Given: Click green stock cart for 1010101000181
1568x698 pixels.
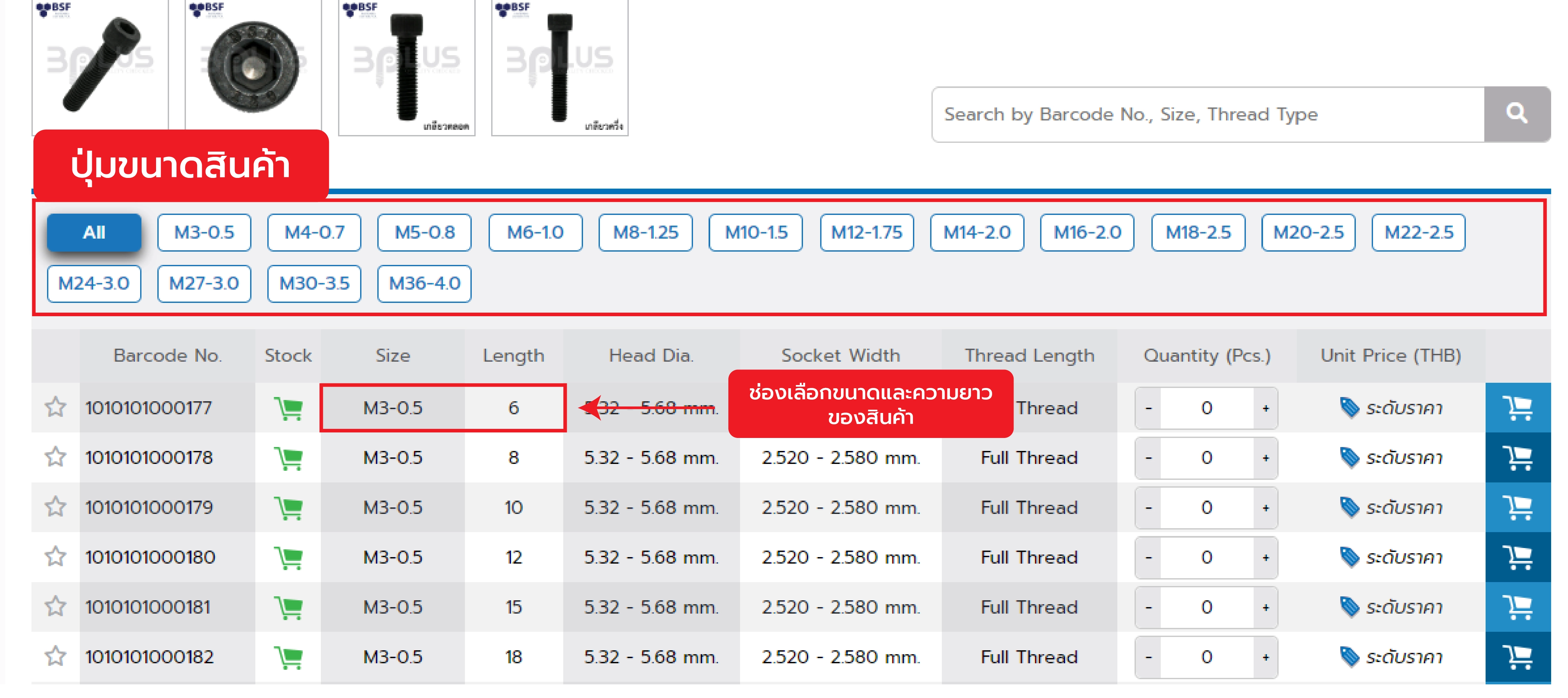Looking at the screenshot, I should tap(288, 607).
